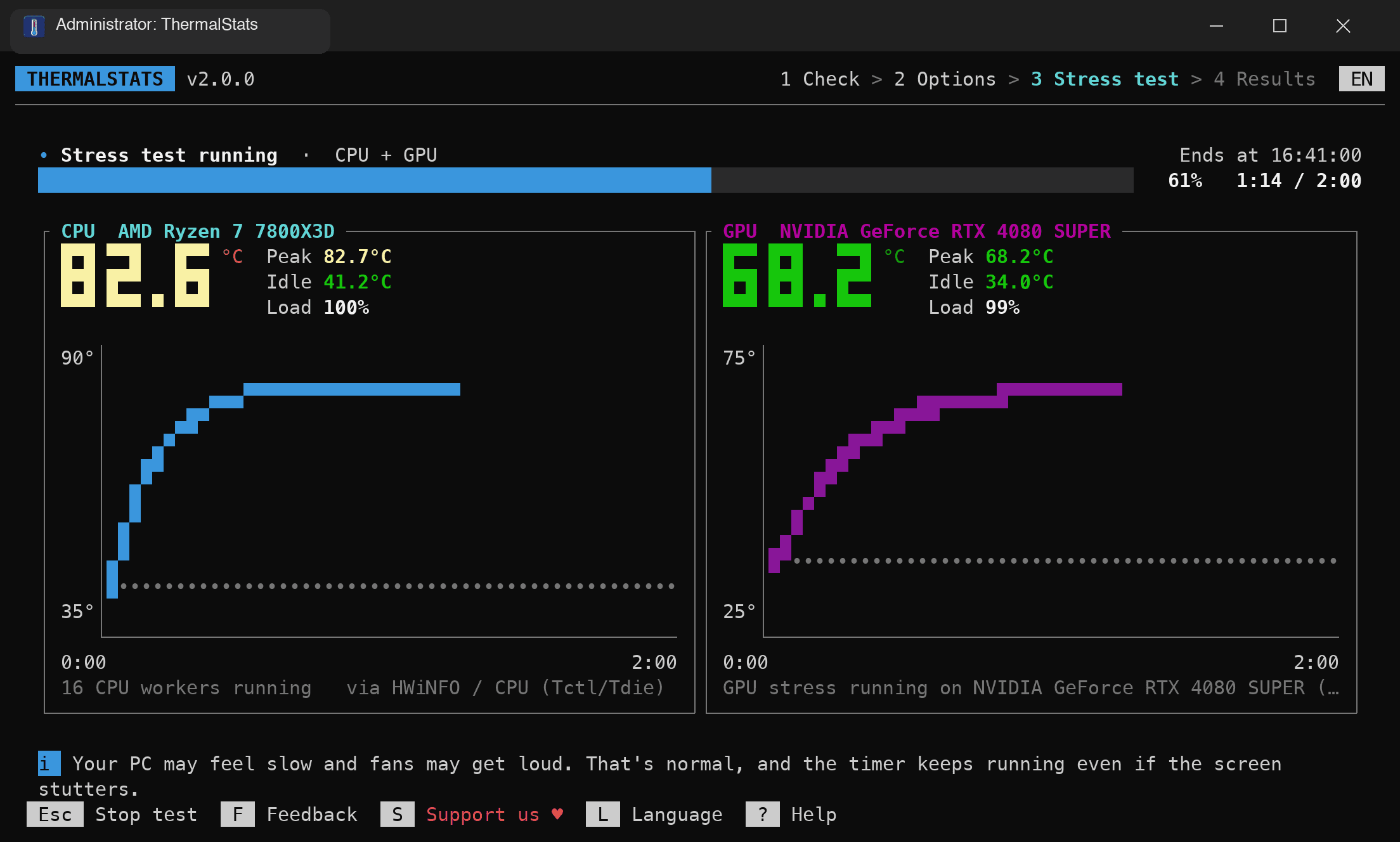Click the 16 CPU workers running text
This screenshot has height=842, width=1400.
pyautogui.click(x=186, y=687)
